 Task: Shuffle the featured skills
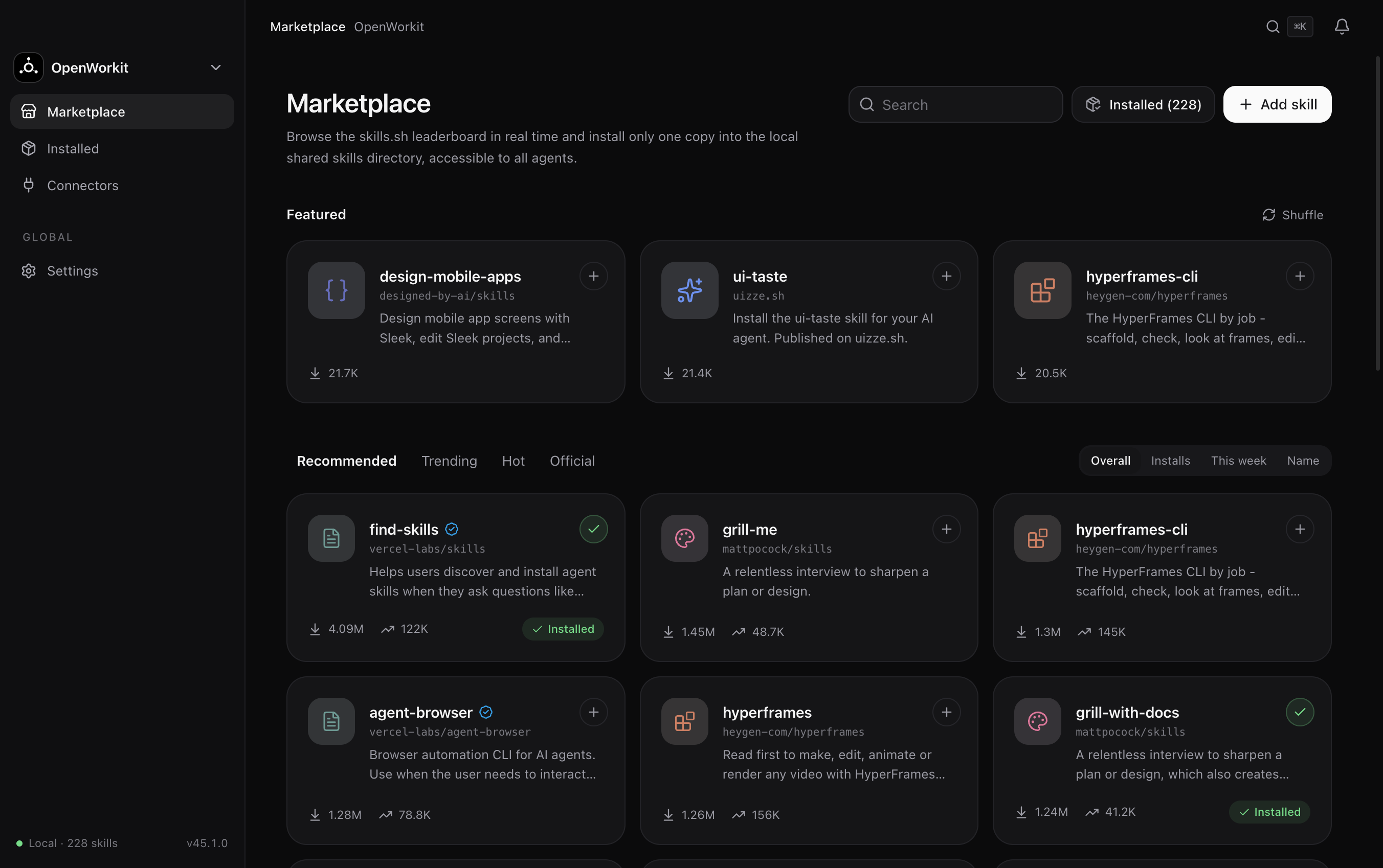1292,215
